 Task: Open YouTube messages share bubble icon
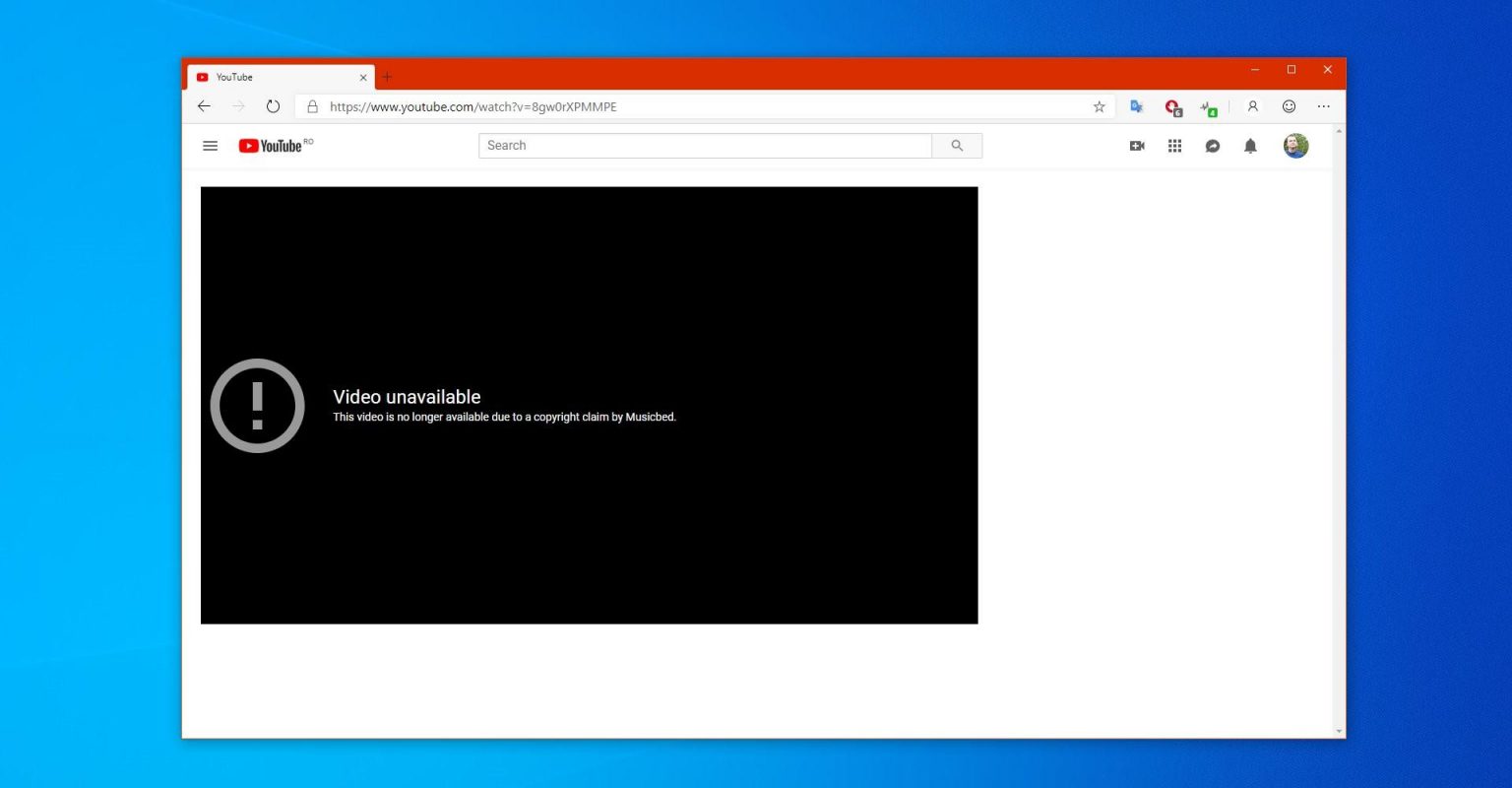[1213, 146]
